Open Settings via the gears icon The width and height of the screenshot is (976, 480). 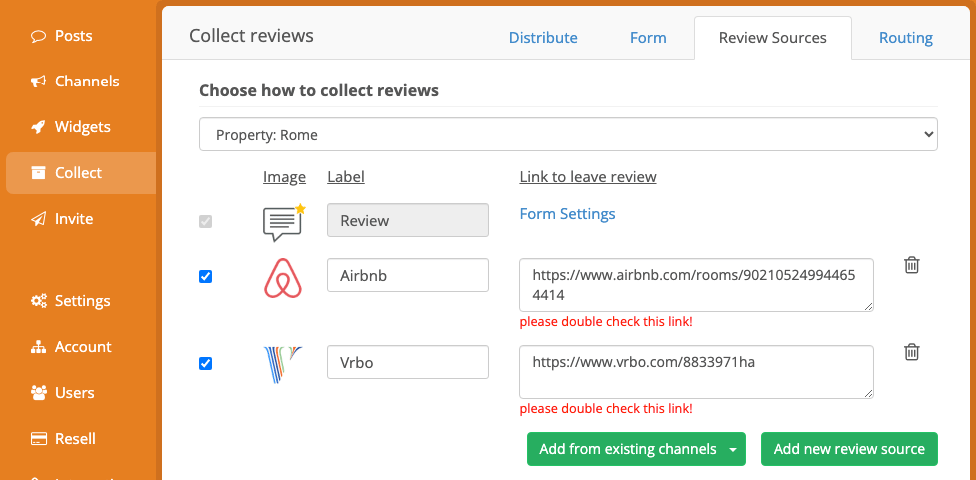39,301
